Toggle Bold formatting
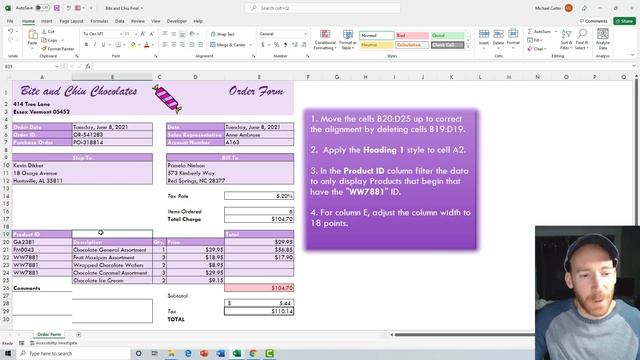This screenshot has height=360, width=640. [x=86, y=44]
